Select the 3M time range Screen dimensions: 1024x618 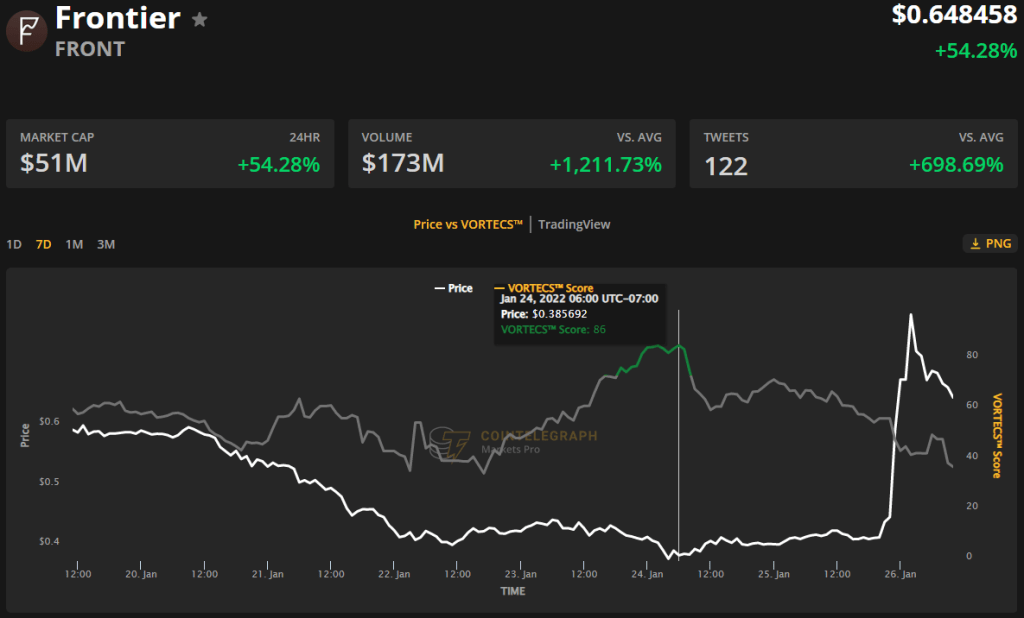106,244
